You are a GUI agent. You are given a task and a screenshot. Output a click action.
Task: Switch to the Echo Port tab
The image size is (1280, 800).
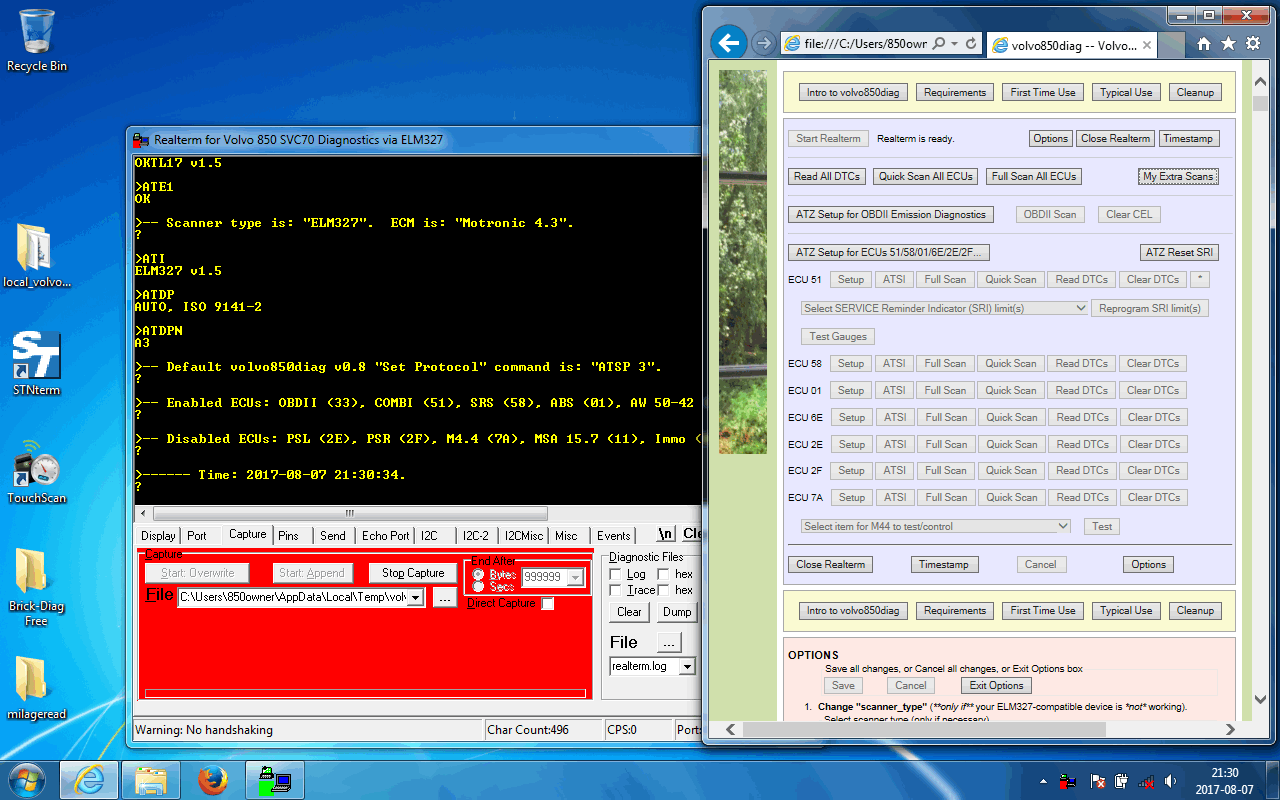[x=385, y=536]
